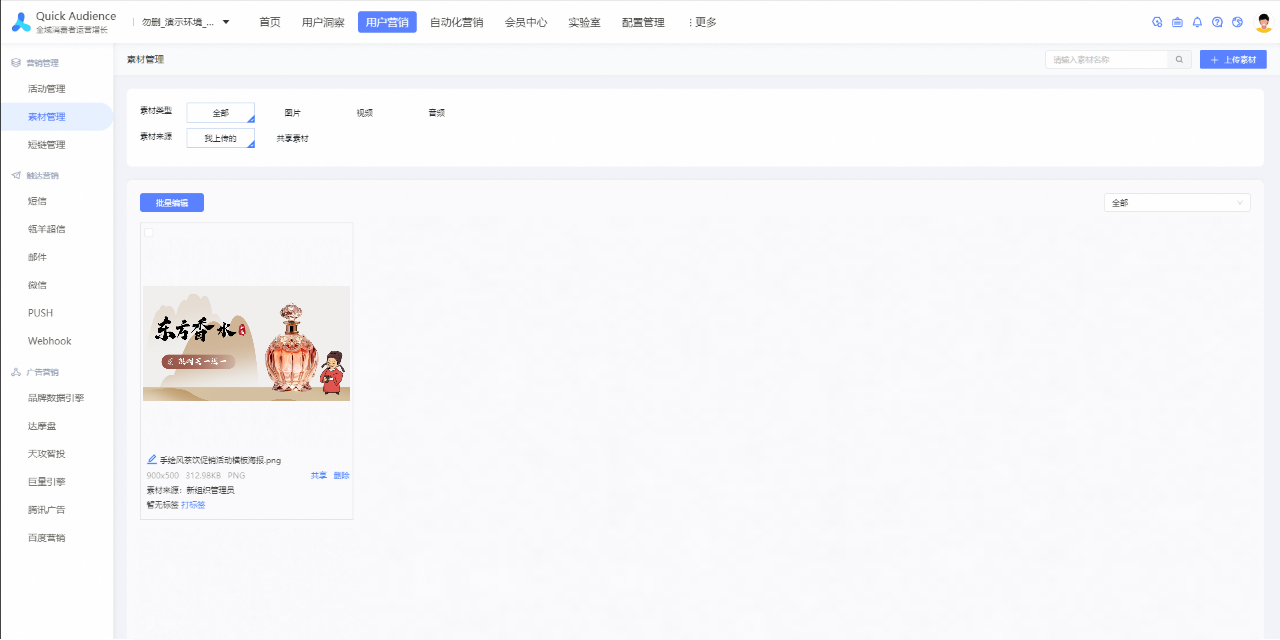The height and width of the screenshot is (640, 1280).
Task: Click the 批量编辑 batch edit button
Action: click(171, 202)
